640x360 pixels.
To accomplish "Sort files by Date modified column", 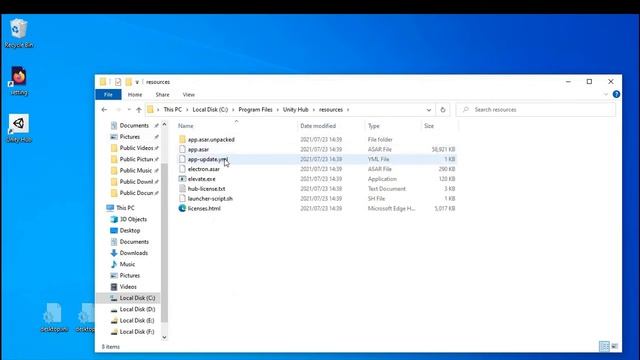I will [318, 126].
